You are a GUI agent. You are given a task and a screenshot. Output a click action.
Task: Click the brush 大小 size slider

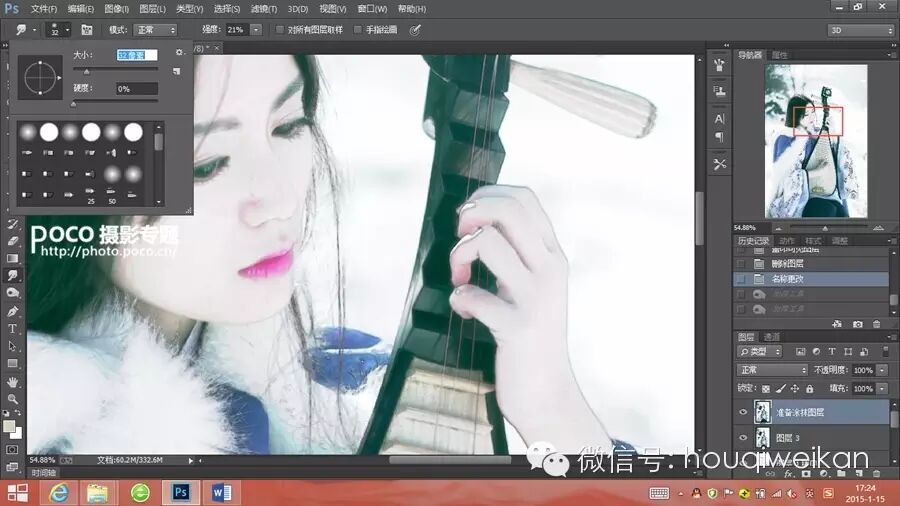[x=115, y=70]
